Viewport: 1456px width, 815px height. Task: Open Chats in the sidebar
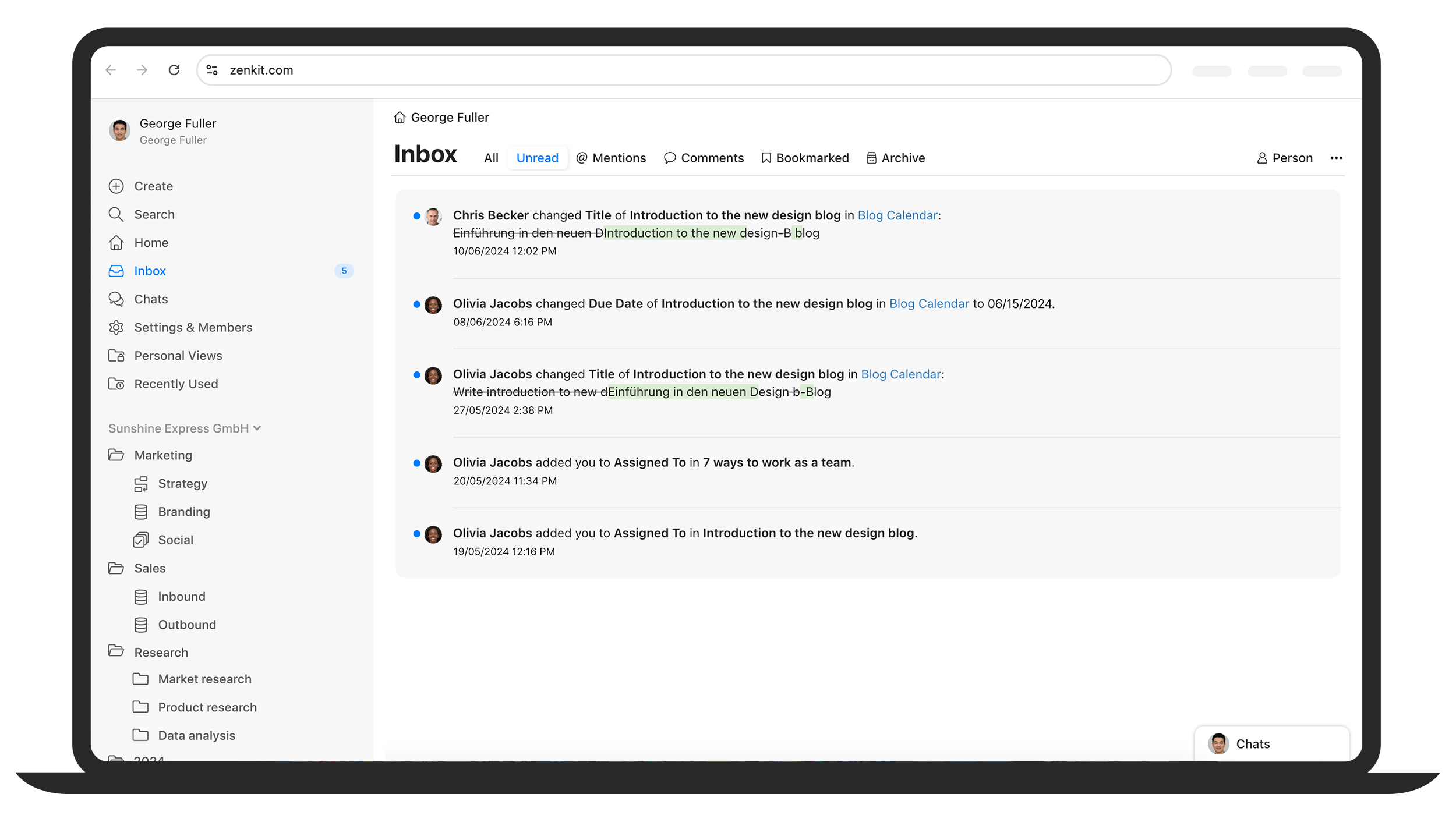[150, 299]
